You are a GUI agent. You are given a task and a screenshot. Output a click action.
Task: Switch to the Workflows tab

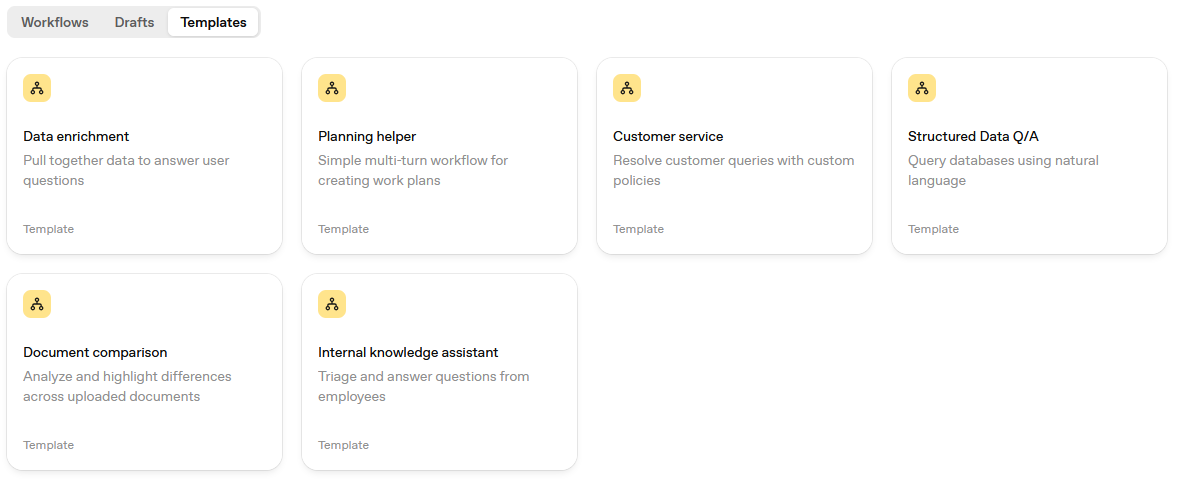[x=55, y=22]
